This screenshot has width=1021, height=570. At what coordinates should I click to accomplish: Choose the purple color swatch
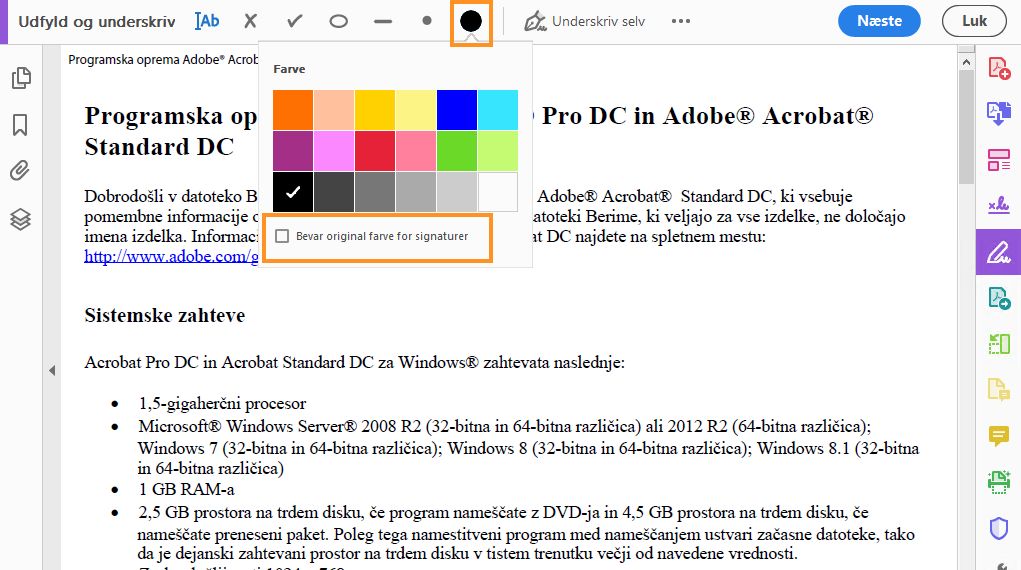[293, 151]
